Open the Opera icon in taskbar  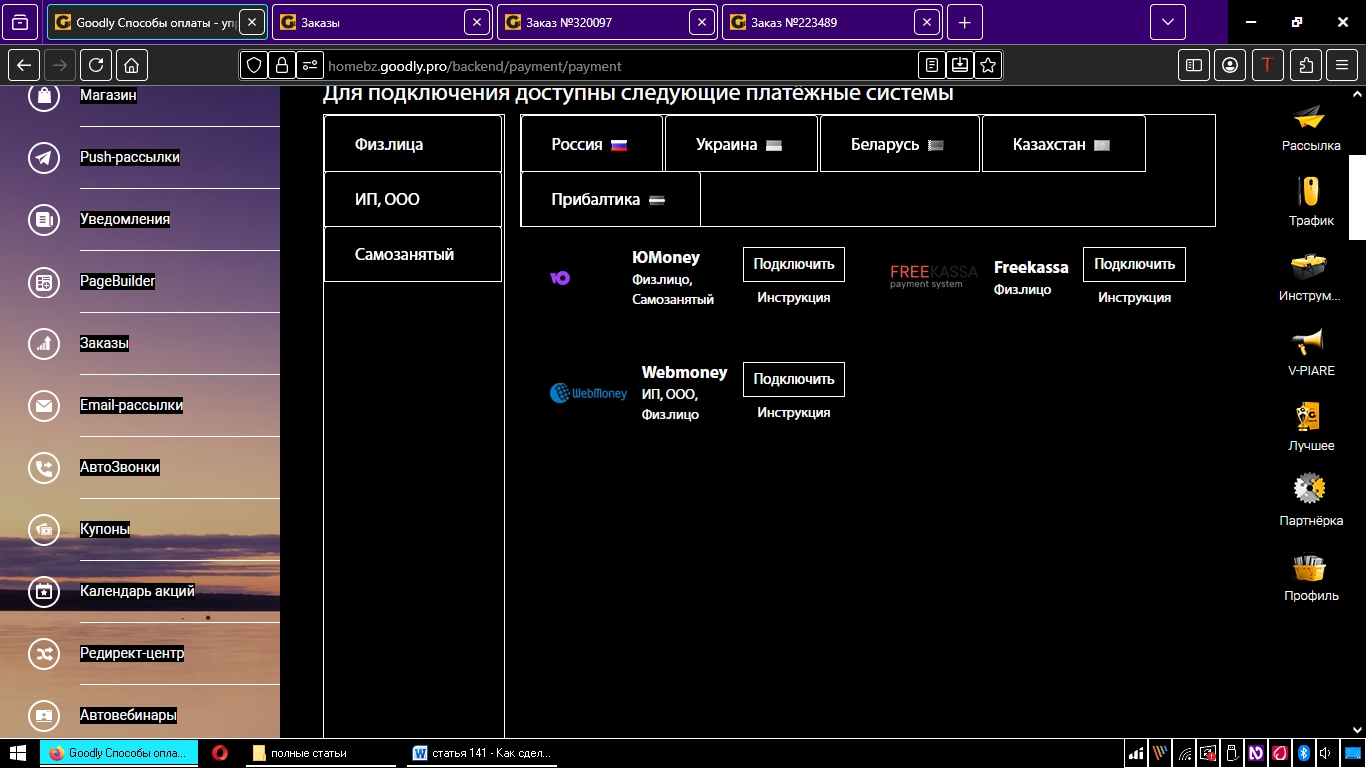(220, 753)
